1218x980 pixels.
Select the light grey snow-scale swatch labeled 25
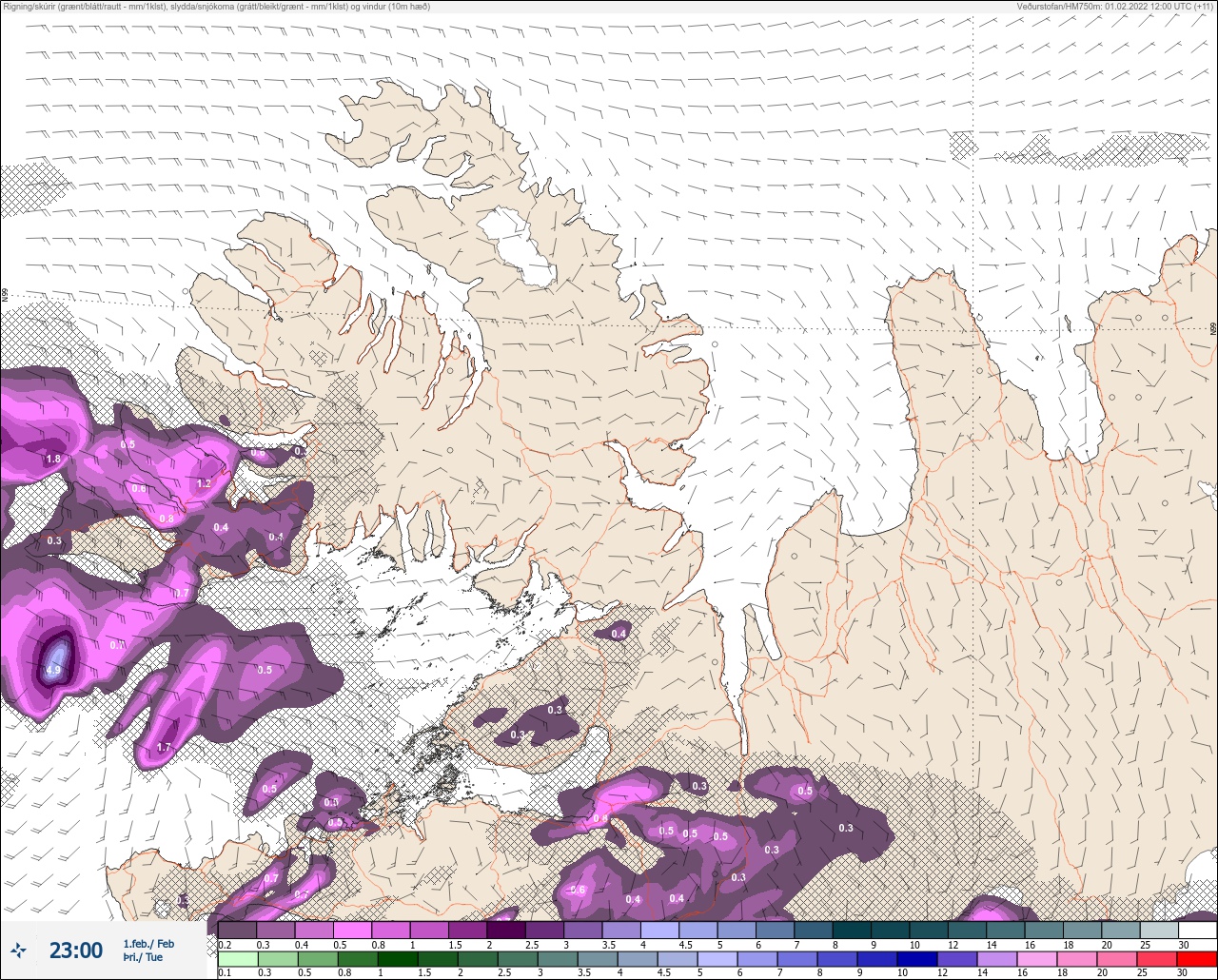coord(1160,930)
